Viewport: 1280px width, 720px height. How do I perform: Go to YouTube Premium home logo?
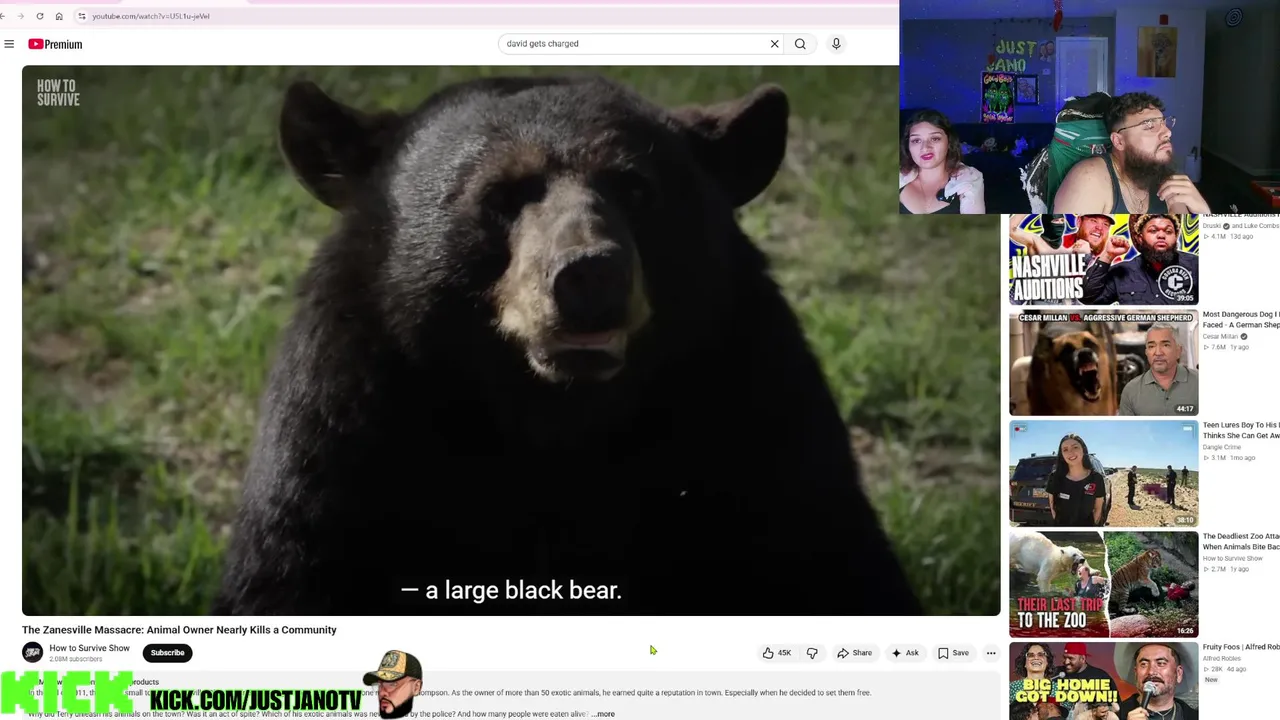55,44
